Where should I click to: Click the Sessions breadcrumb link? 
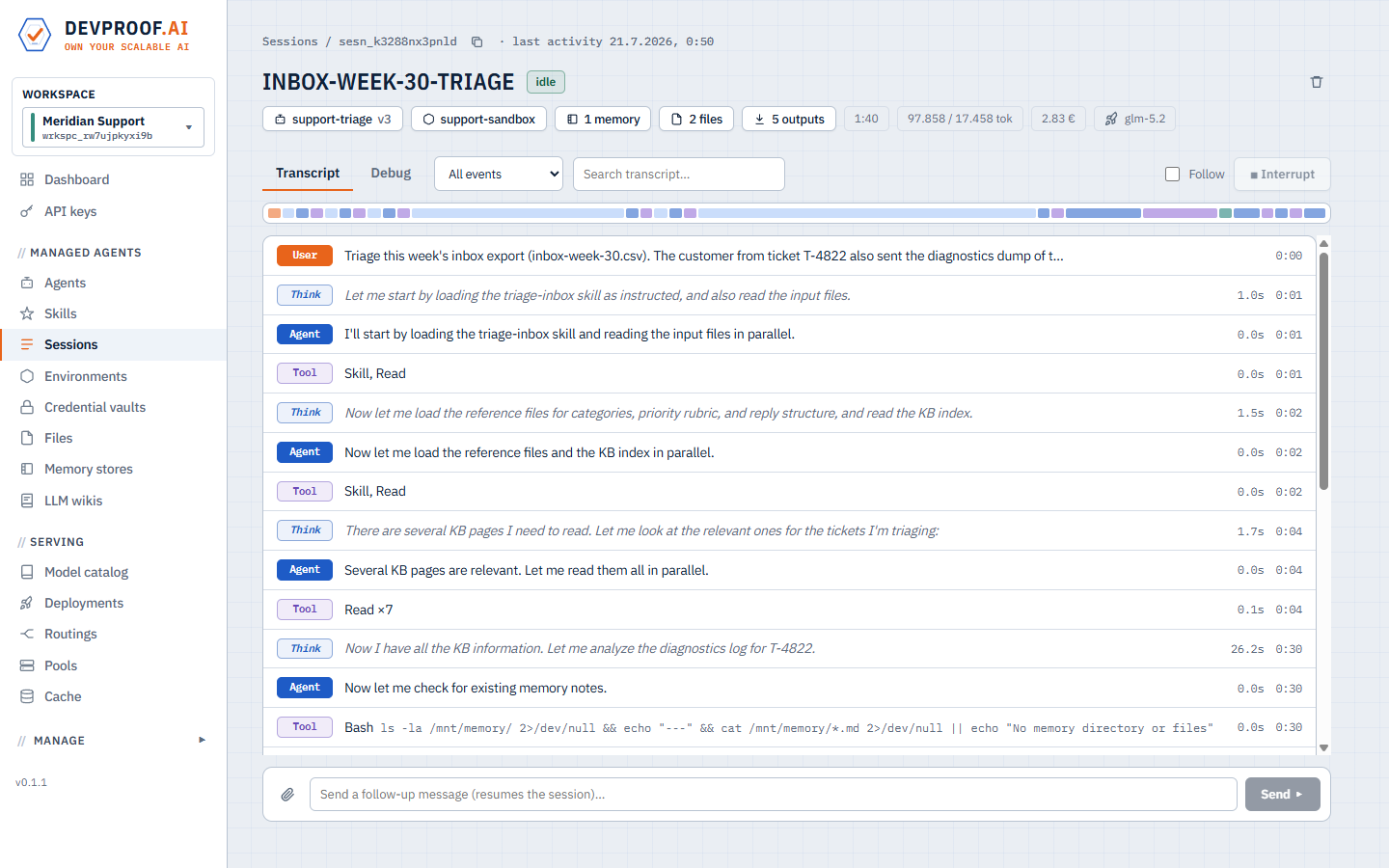tap(289, 41)
